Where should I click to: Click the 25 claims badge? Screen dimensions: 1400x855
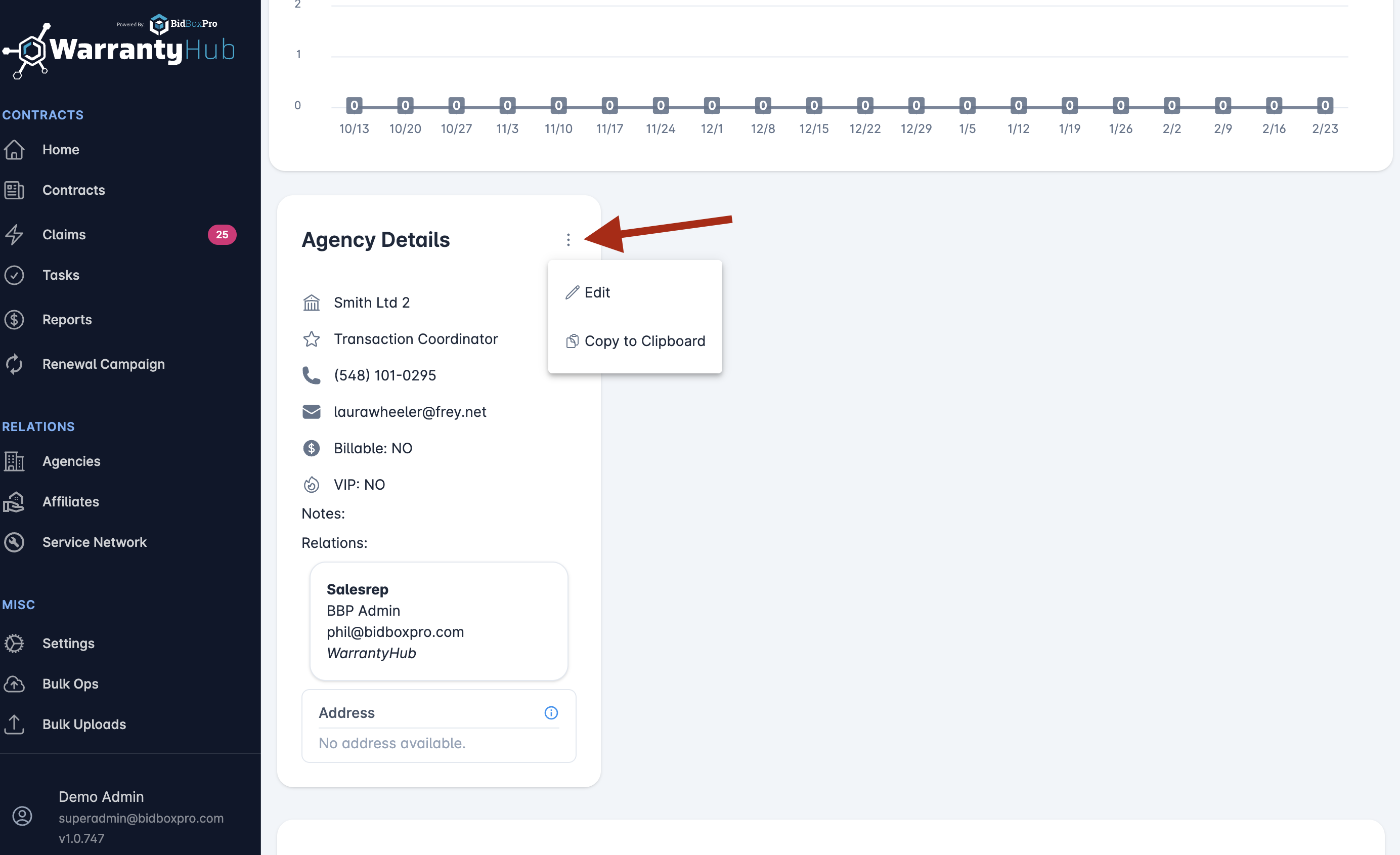[222, 234]
